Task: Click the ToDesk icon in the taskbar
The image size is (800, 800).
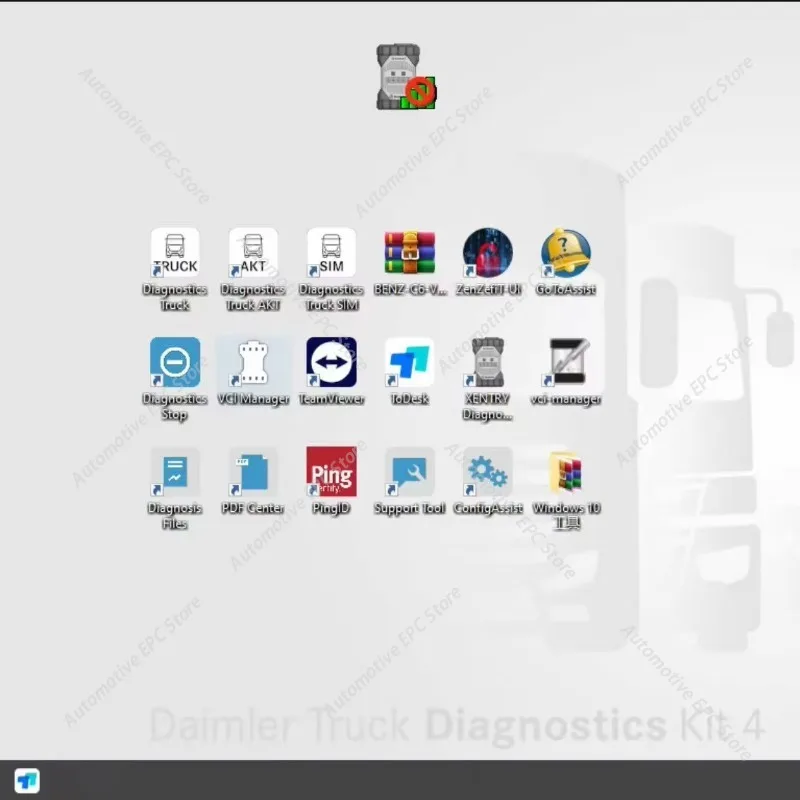Action: pyautogui.click(x=27, y=780)
